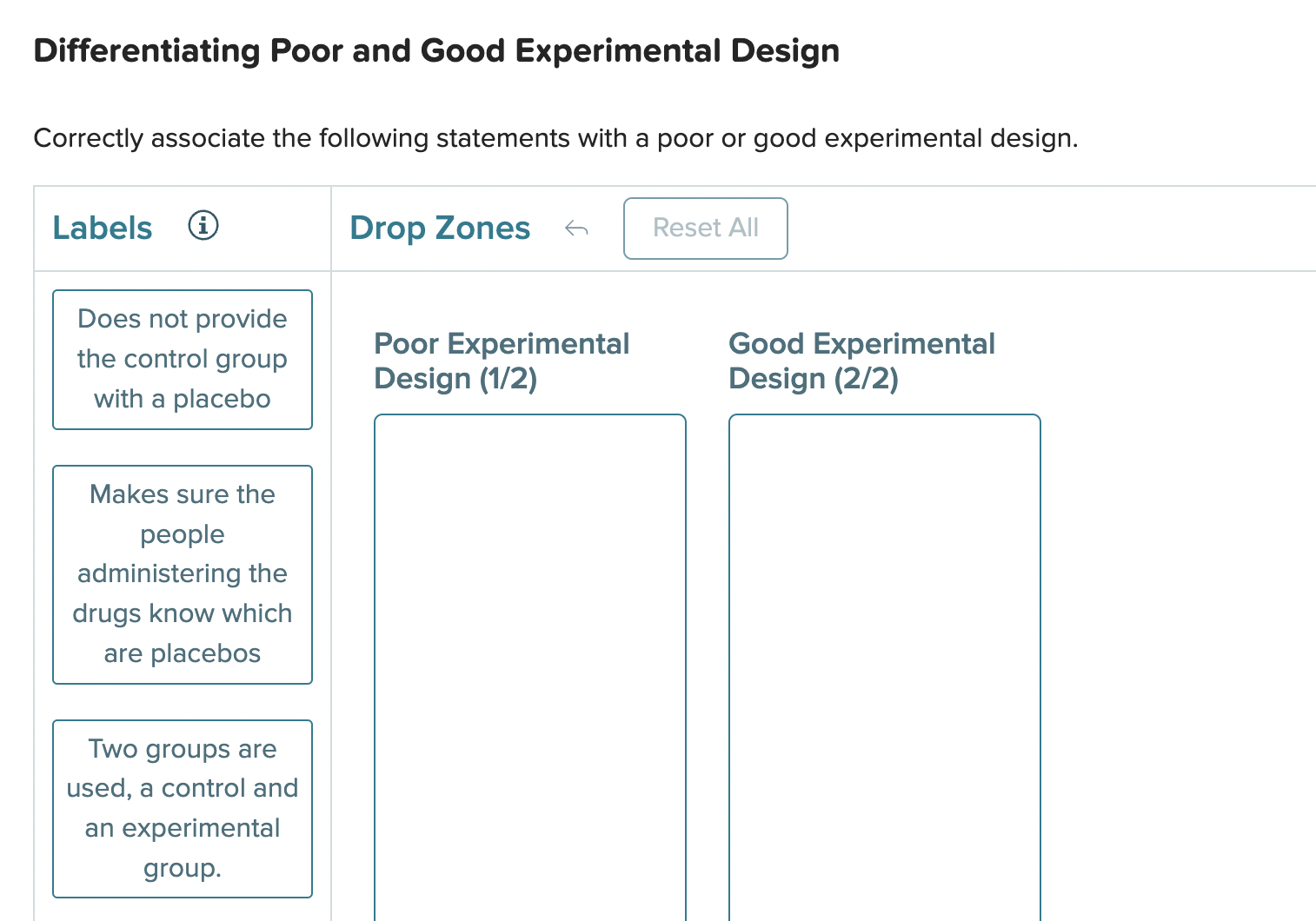
Task: Click the info badge next to Labels heading
Action: (x=203, y=225)
